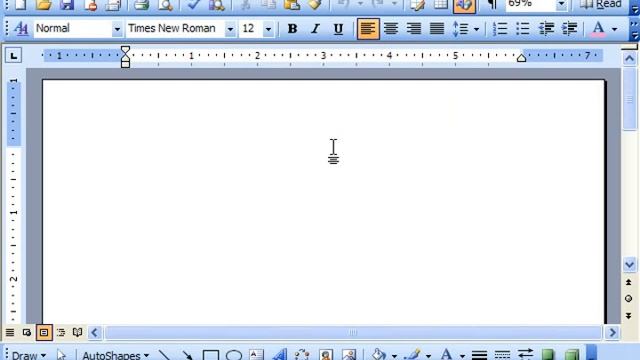Open the Zoom percentage dropdown arrow
This screenshot has height=360, width=640.
coord(562,4)
